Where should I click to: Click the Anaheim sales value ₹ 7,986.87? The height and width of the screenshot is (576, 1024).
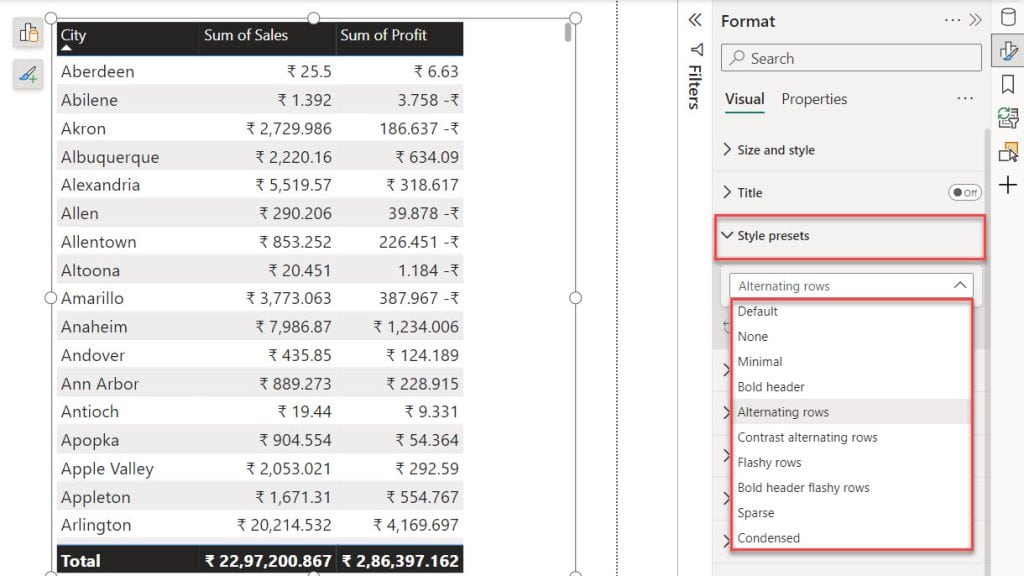click(293, 327)
